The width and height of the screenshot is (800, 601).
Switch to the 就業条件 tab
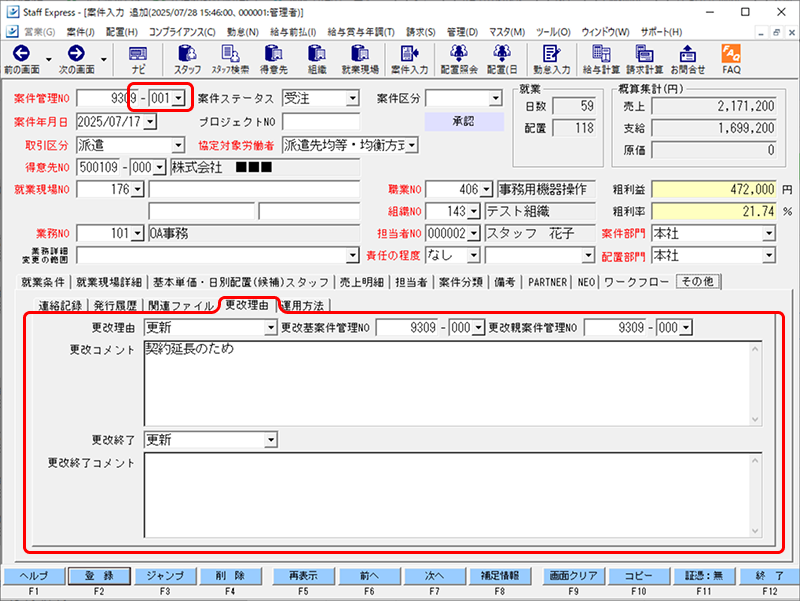tap(43, 282)
